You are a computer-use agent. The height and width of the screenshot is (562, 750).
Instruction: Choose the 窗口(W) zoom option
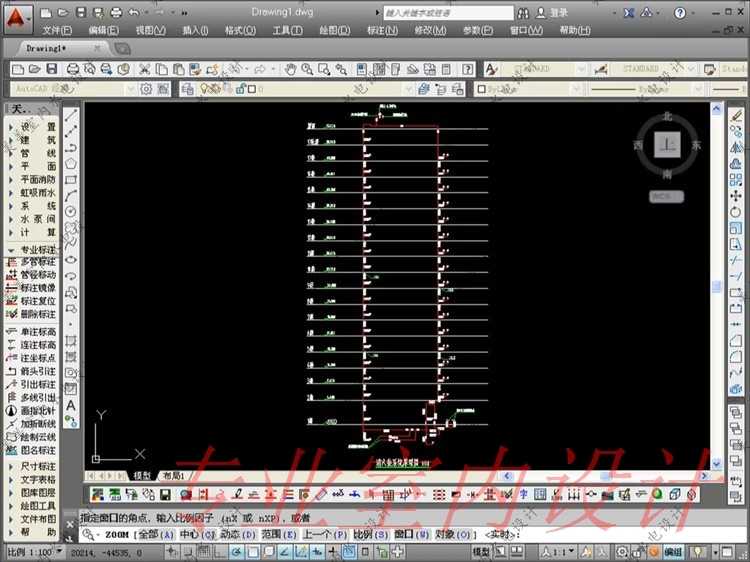[412, 534]
